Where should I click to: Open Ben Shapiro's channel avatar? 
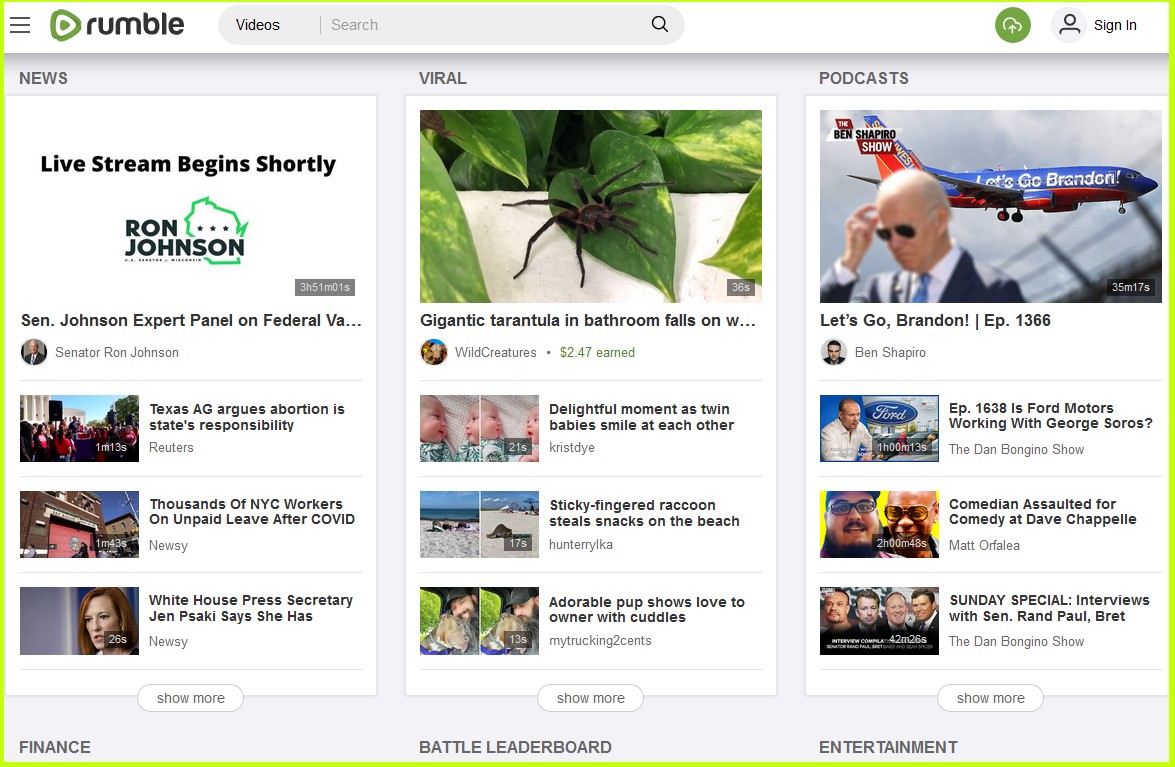[834, 352]
